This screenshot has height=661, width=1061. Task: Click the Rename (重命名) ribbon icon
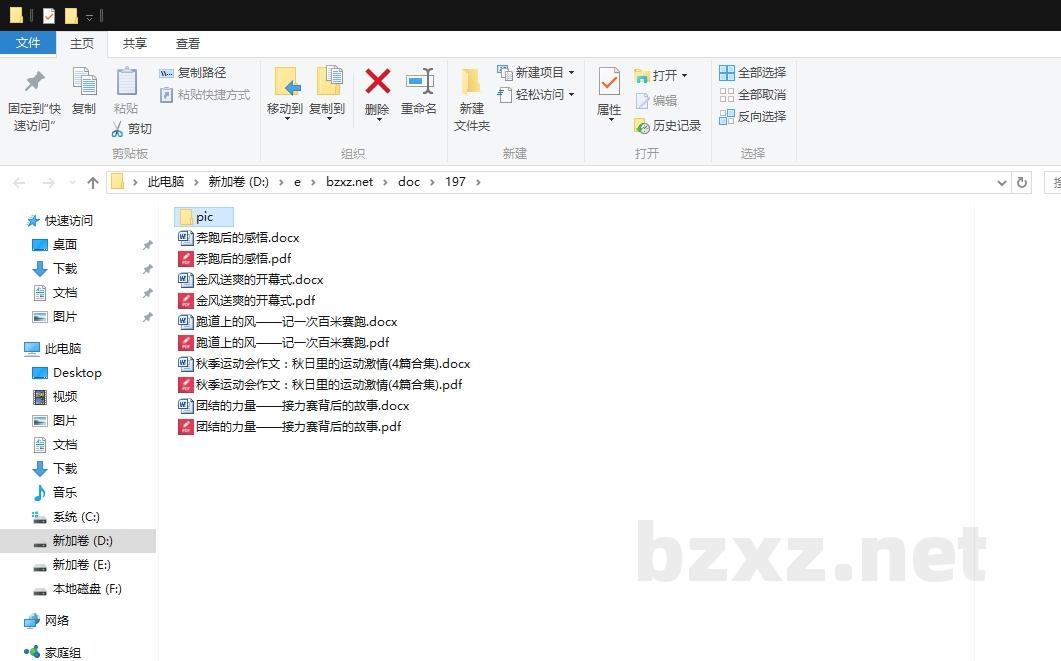(x=419, y=82)
